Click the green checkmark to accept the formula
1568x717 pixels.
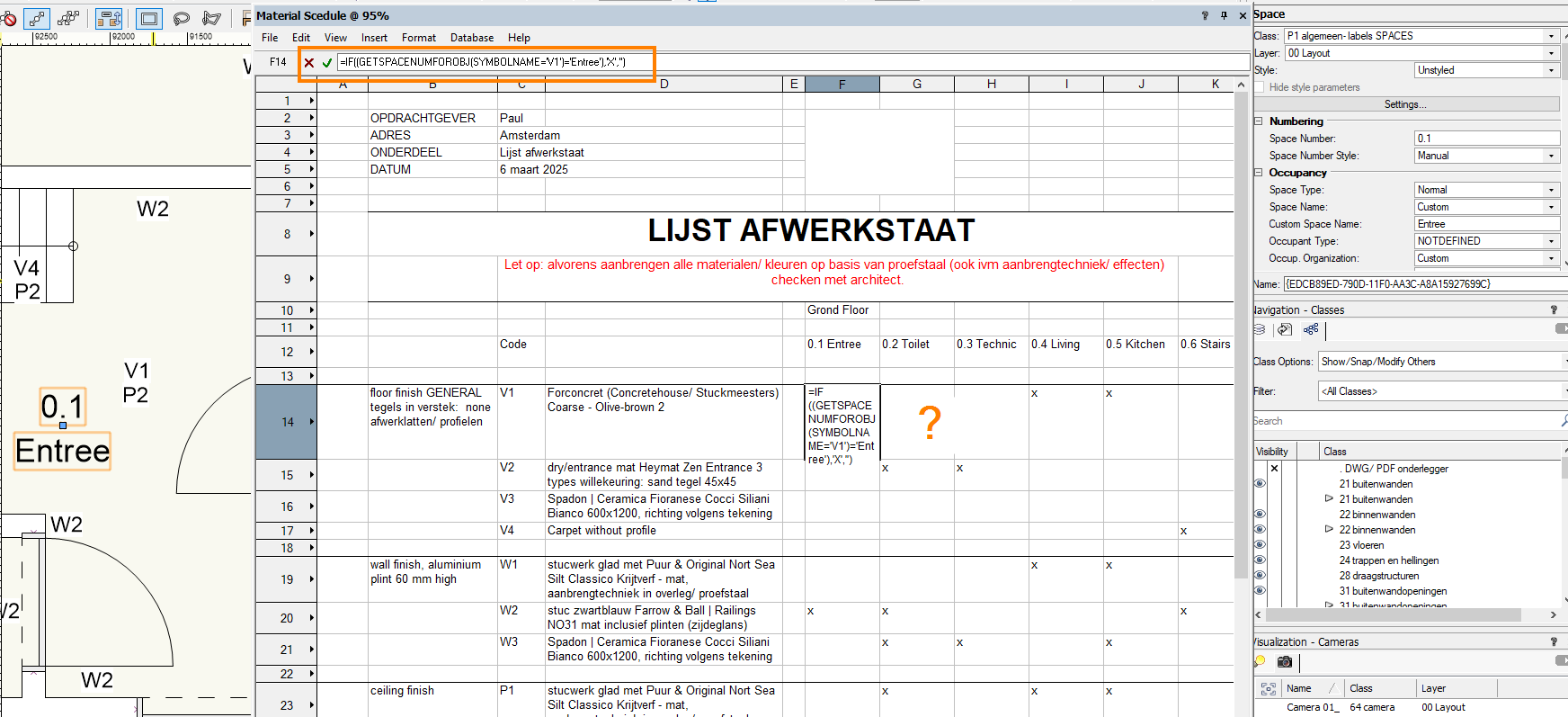[x=327, y=63]
